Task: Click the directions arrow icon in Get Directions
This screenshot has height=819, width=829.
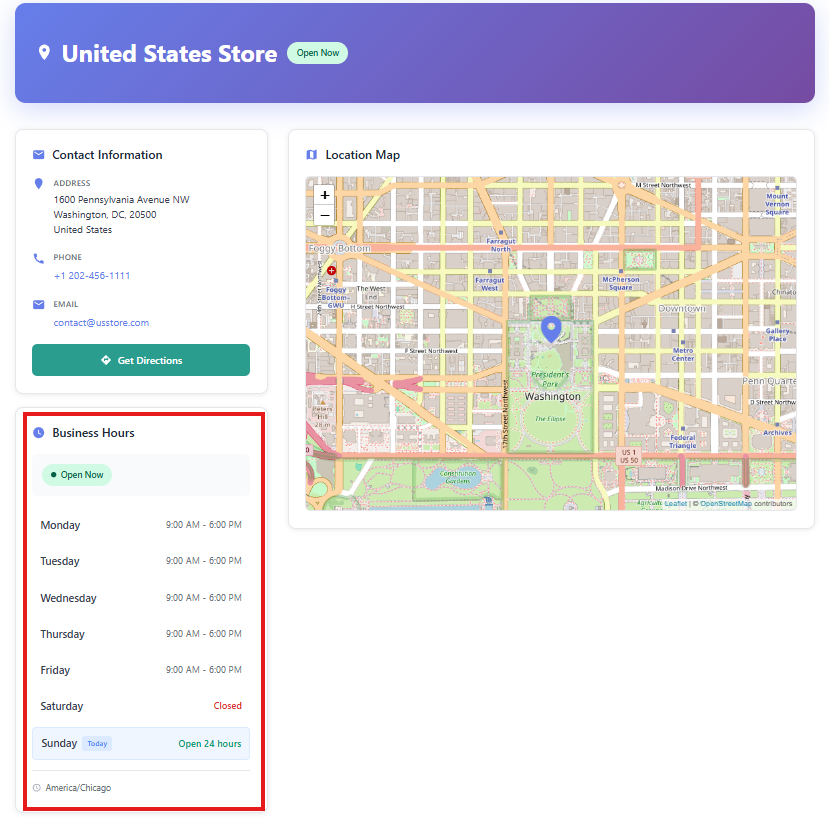Action: pyautogui.click(x=106, y=360)
